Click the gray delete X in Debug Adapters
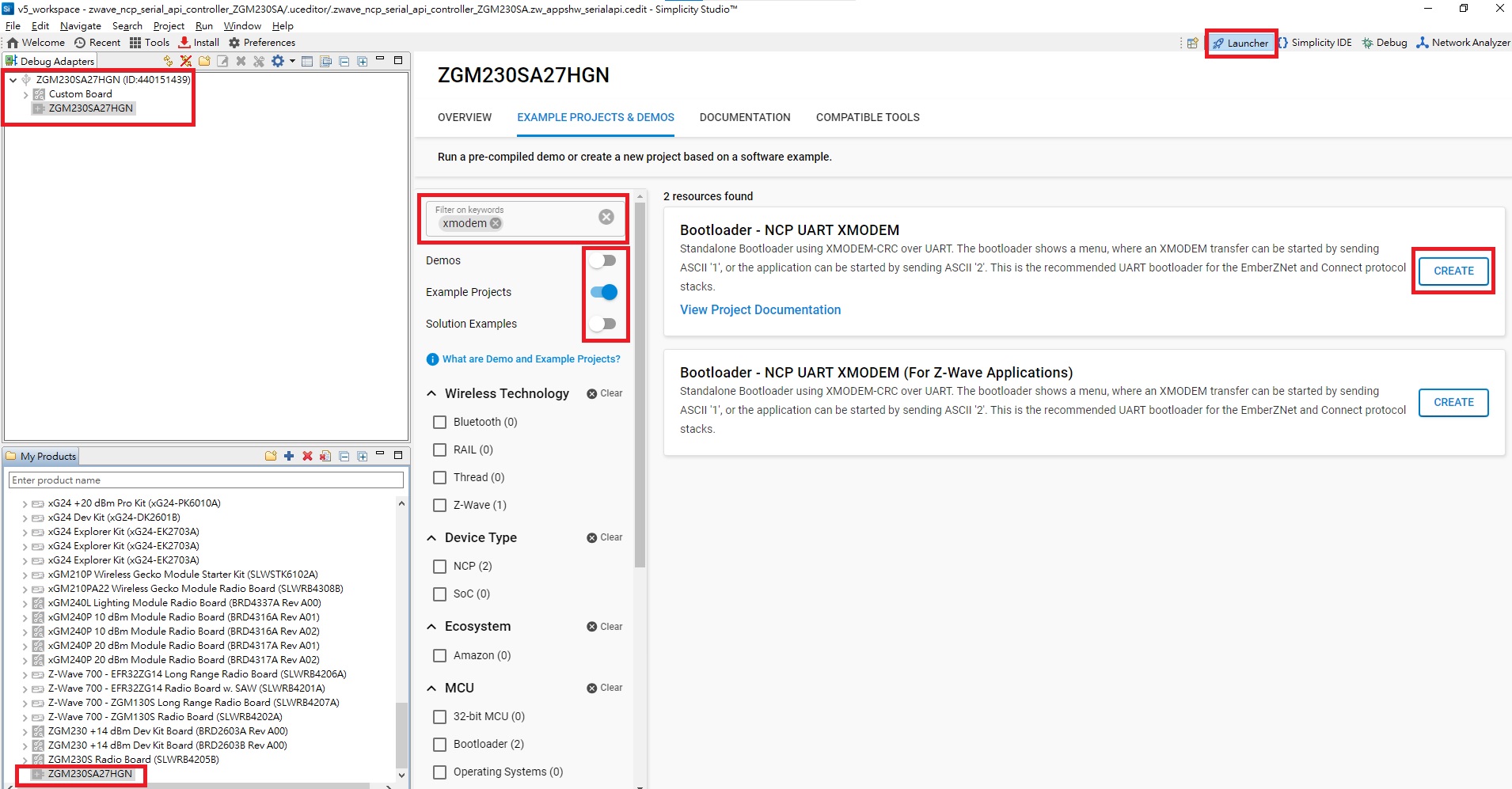 (241, 61)
